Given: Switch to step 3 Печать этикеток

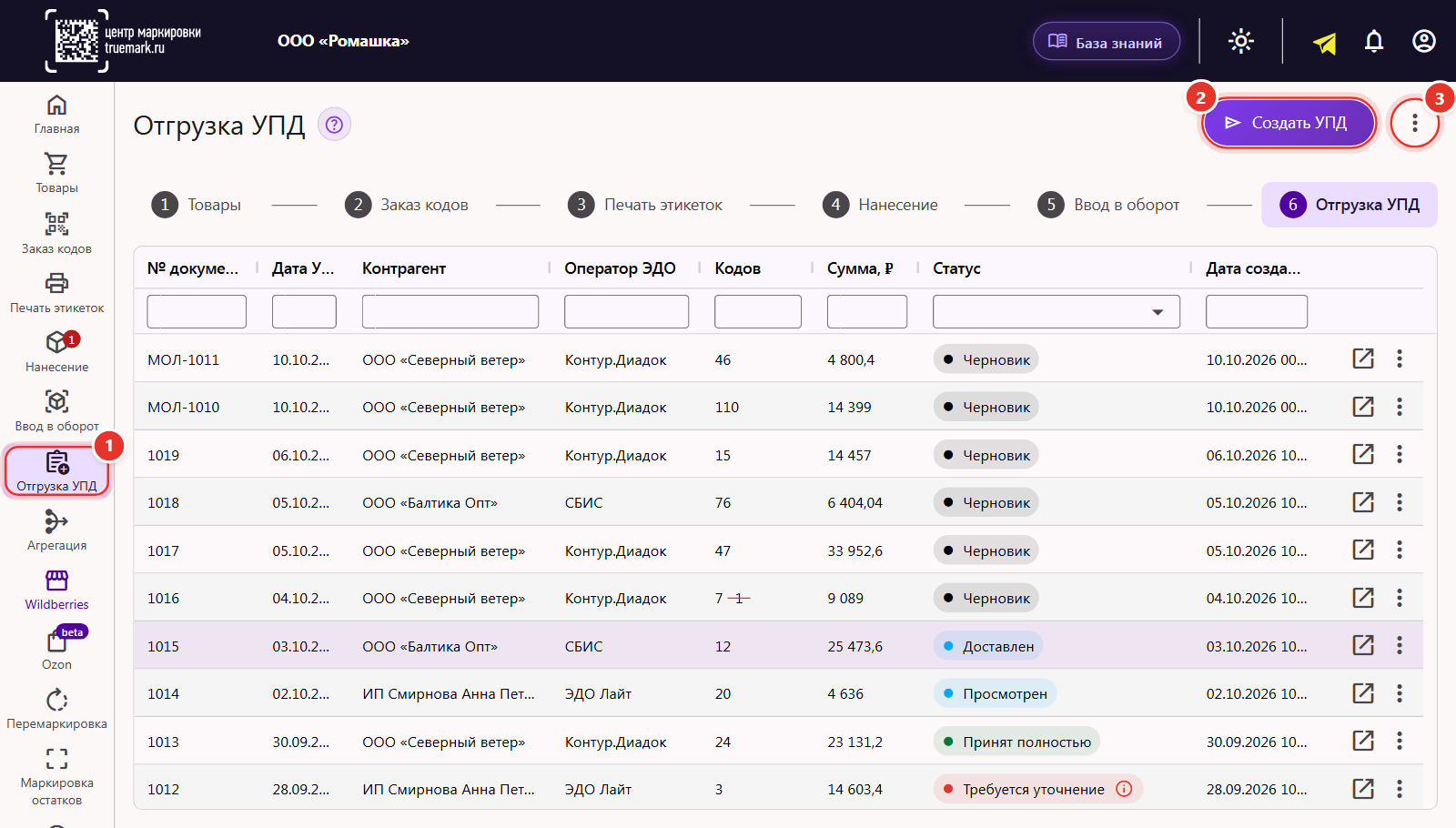Looking at the screenshot, I should point(645,205).
